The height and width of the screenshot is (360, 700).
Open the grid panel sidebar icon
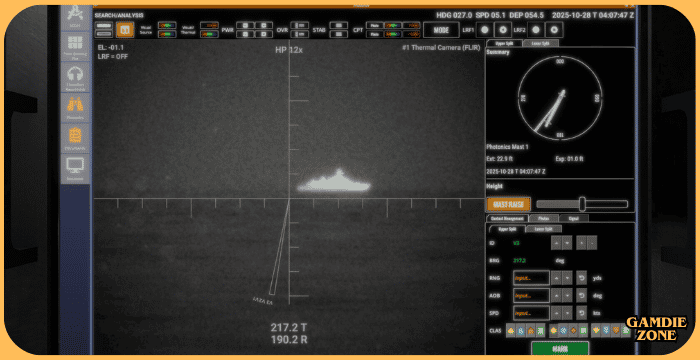tap(75, 45)
